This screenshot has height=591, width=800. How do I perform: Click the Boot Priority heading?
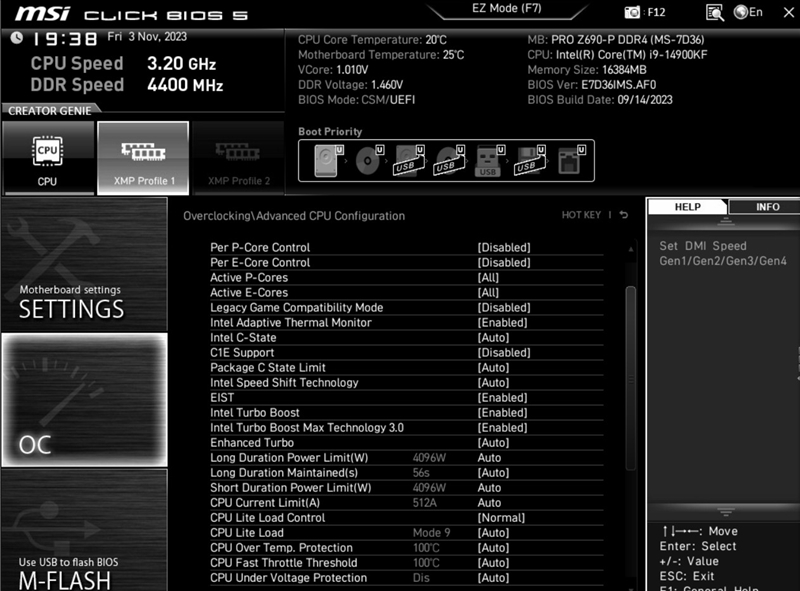pyautogui.click(x=330, y=131)
